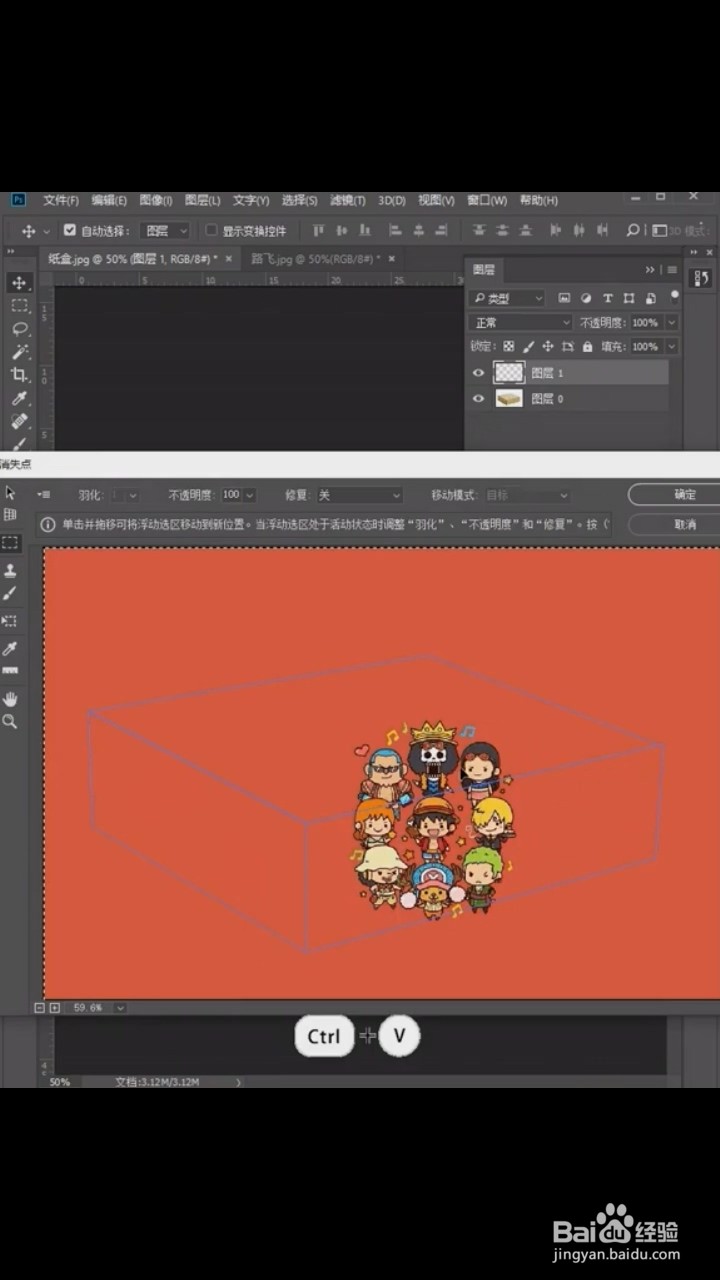Select Measure tool in Vanishing Point
Viewport: 720px width, 1280px height.
(x=10, y=670)
